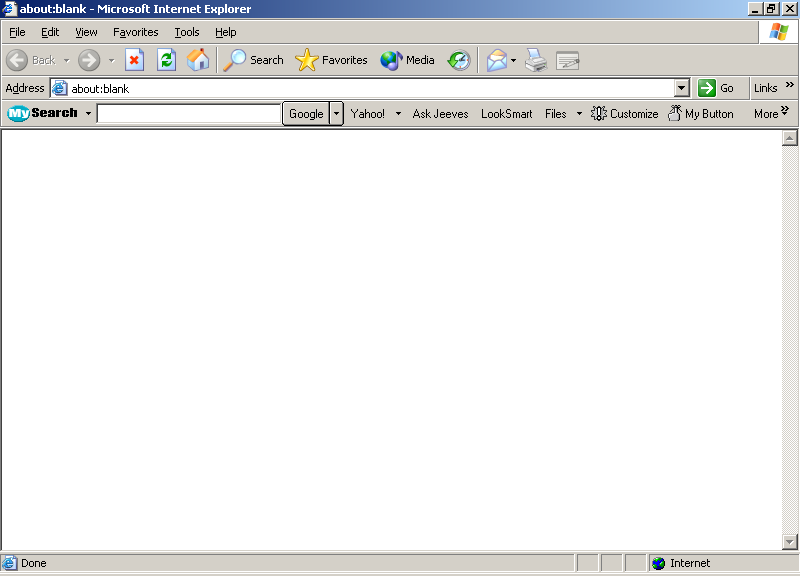Open the Forward history dropdown arrow

[x=111, y=60]
